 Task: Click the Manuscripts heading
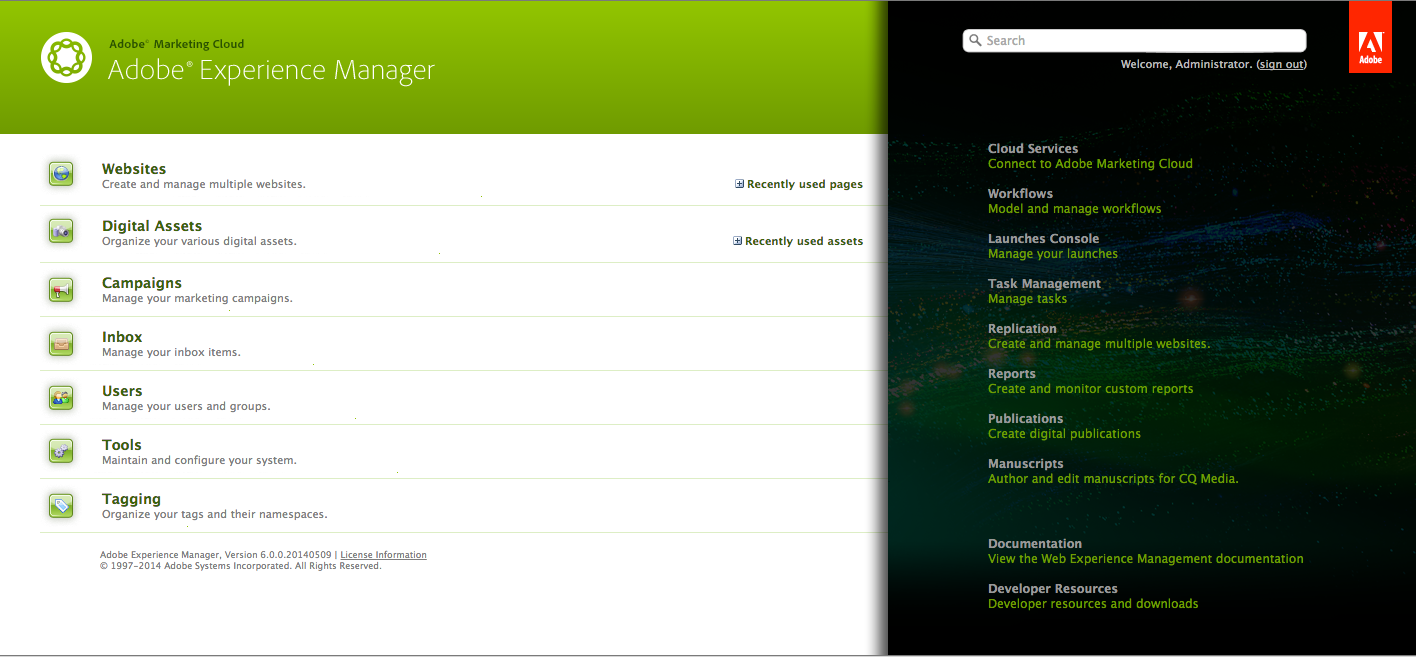coord(1025,464)
